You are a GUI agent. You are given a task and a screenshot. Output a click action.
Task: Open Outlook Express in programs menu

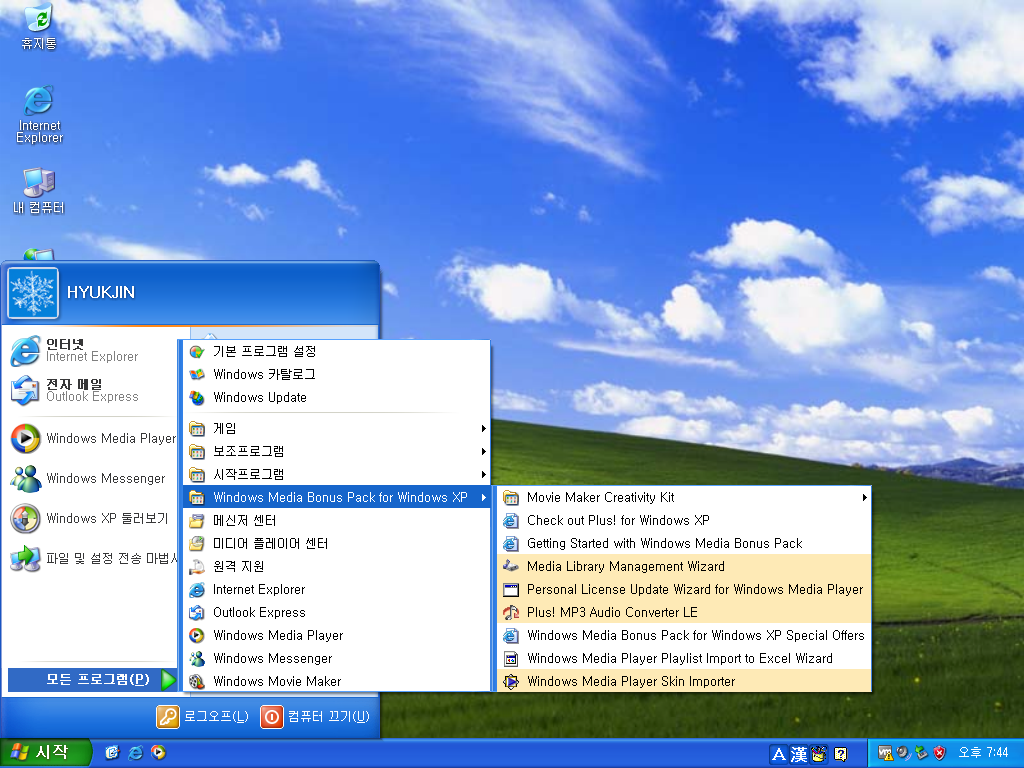click(337, 613)
